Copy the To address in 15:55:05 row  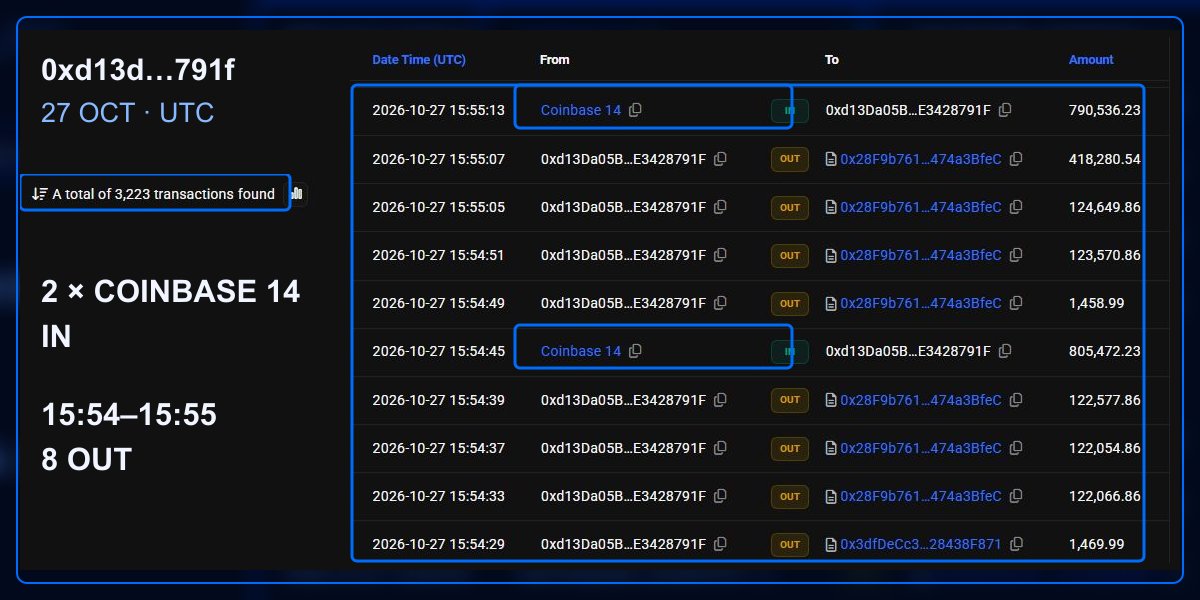(1016, 207)
